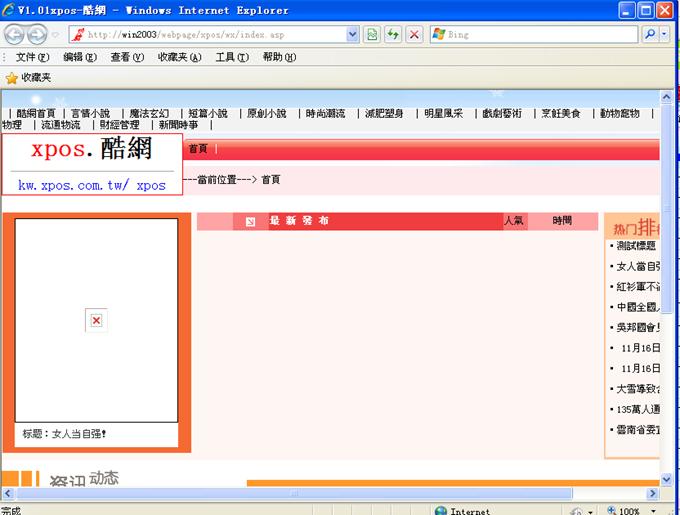Expand the search provider dropdown arrow
Viewport: 680px width, 515px height.
[x=665, y=34]
